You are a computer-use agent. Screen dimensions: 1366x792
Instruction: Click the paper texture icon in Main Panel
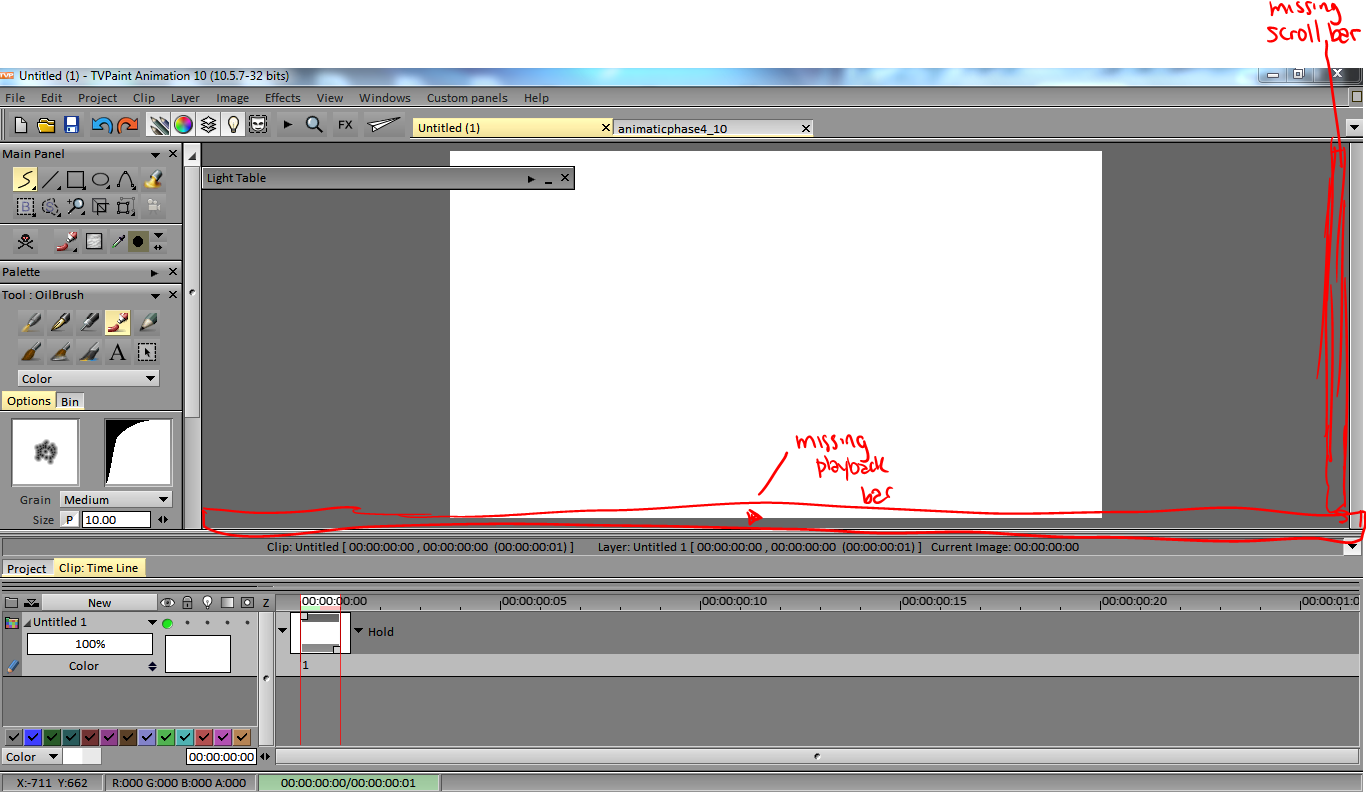tap(94, 241)
